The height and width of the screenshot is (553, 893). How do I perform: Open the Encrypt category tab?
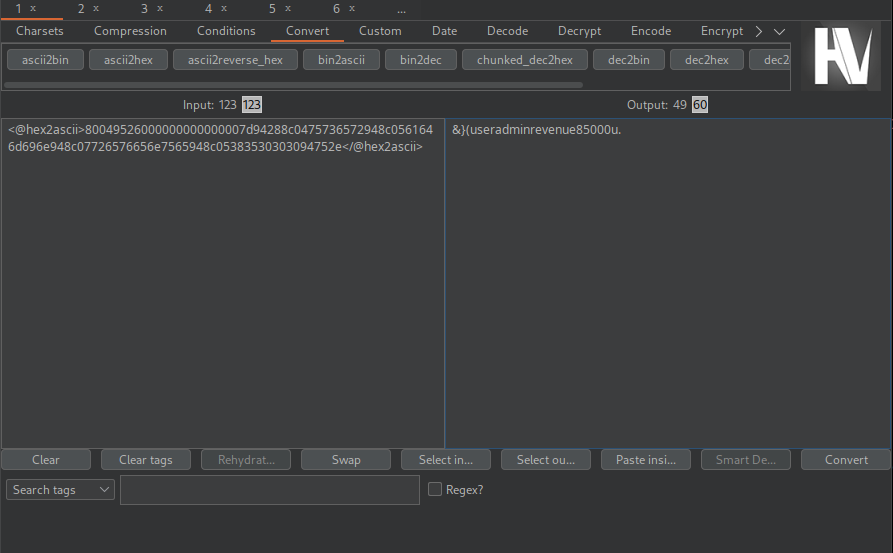721,31
